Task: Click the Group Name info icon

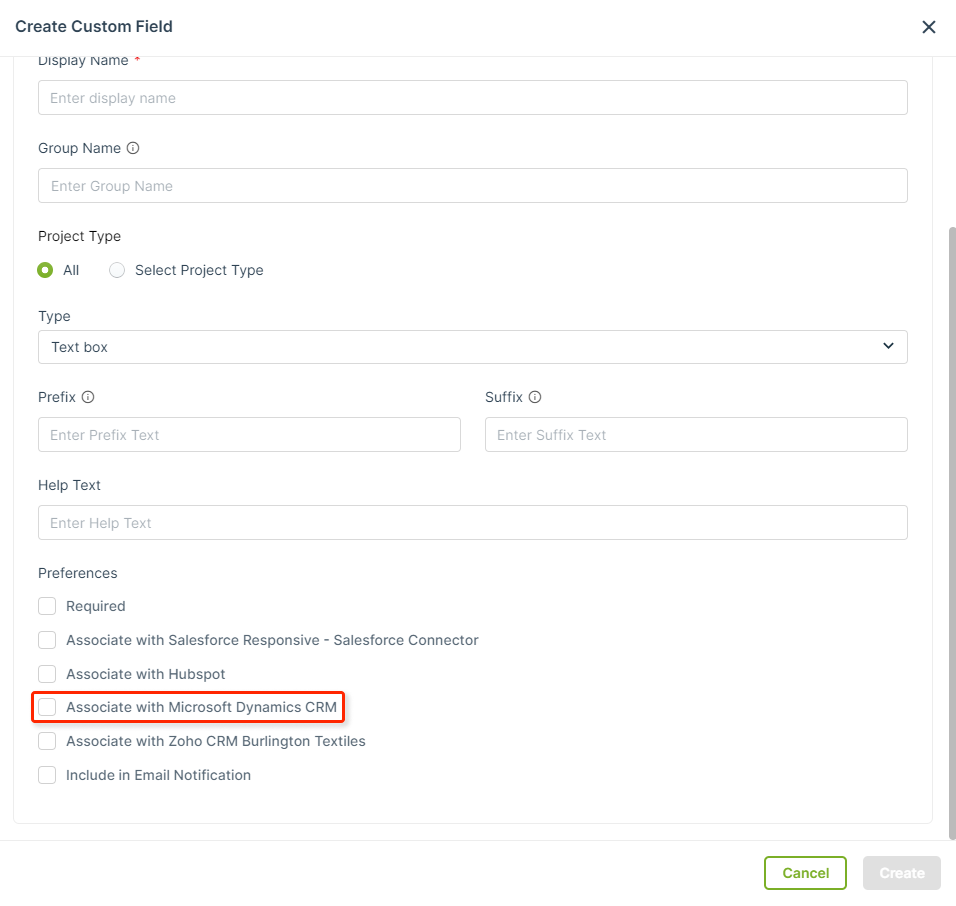Action: (x=132, y=147)
